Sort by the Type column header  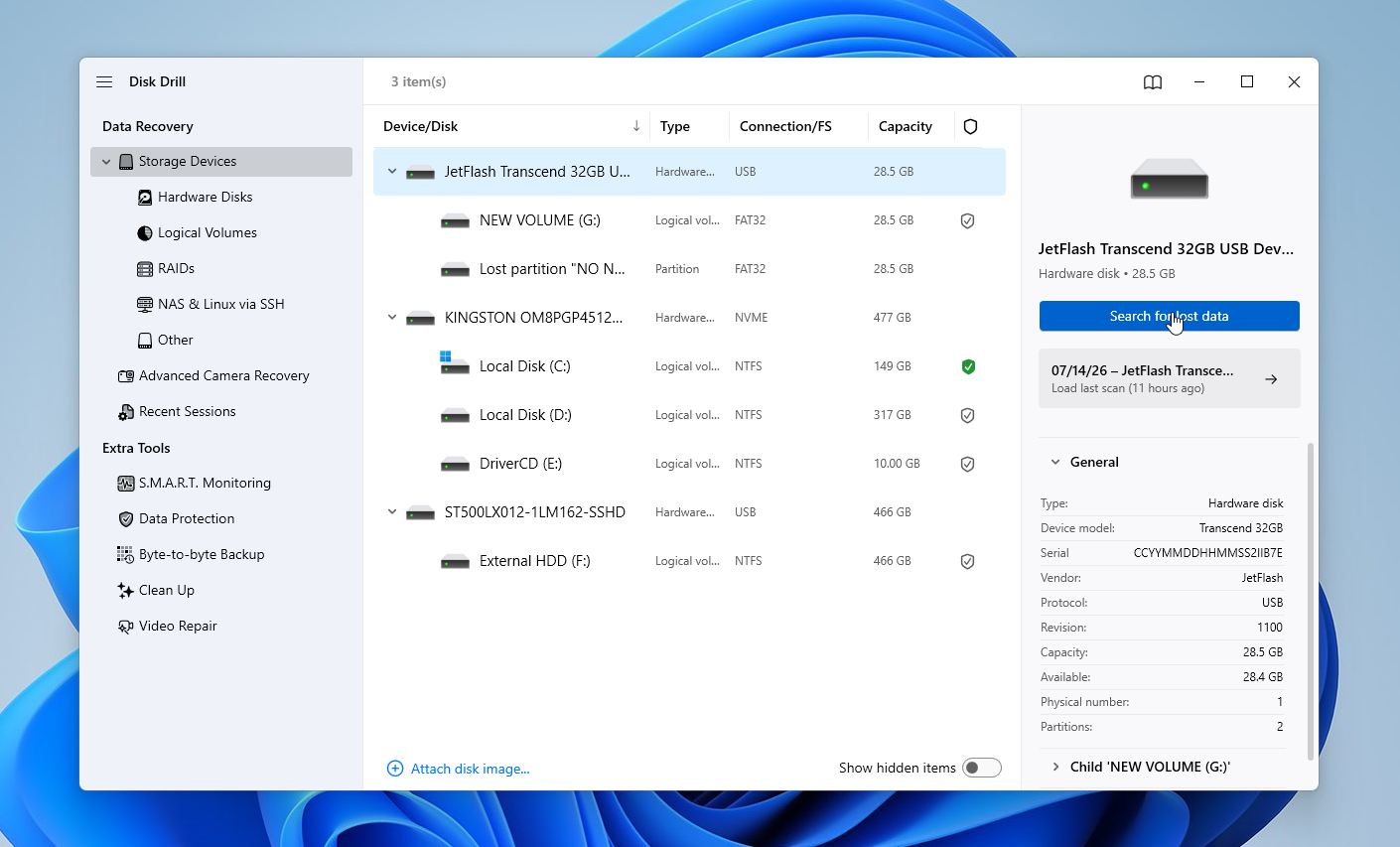[675, 126]
